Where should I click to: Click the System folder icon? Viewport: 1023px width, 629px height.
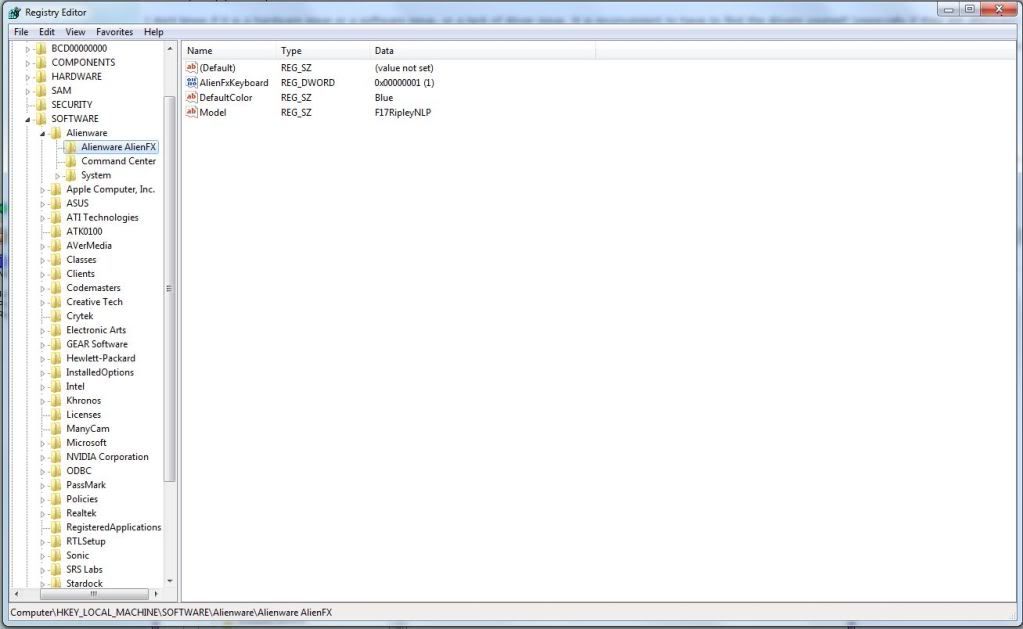coord(71,175)
